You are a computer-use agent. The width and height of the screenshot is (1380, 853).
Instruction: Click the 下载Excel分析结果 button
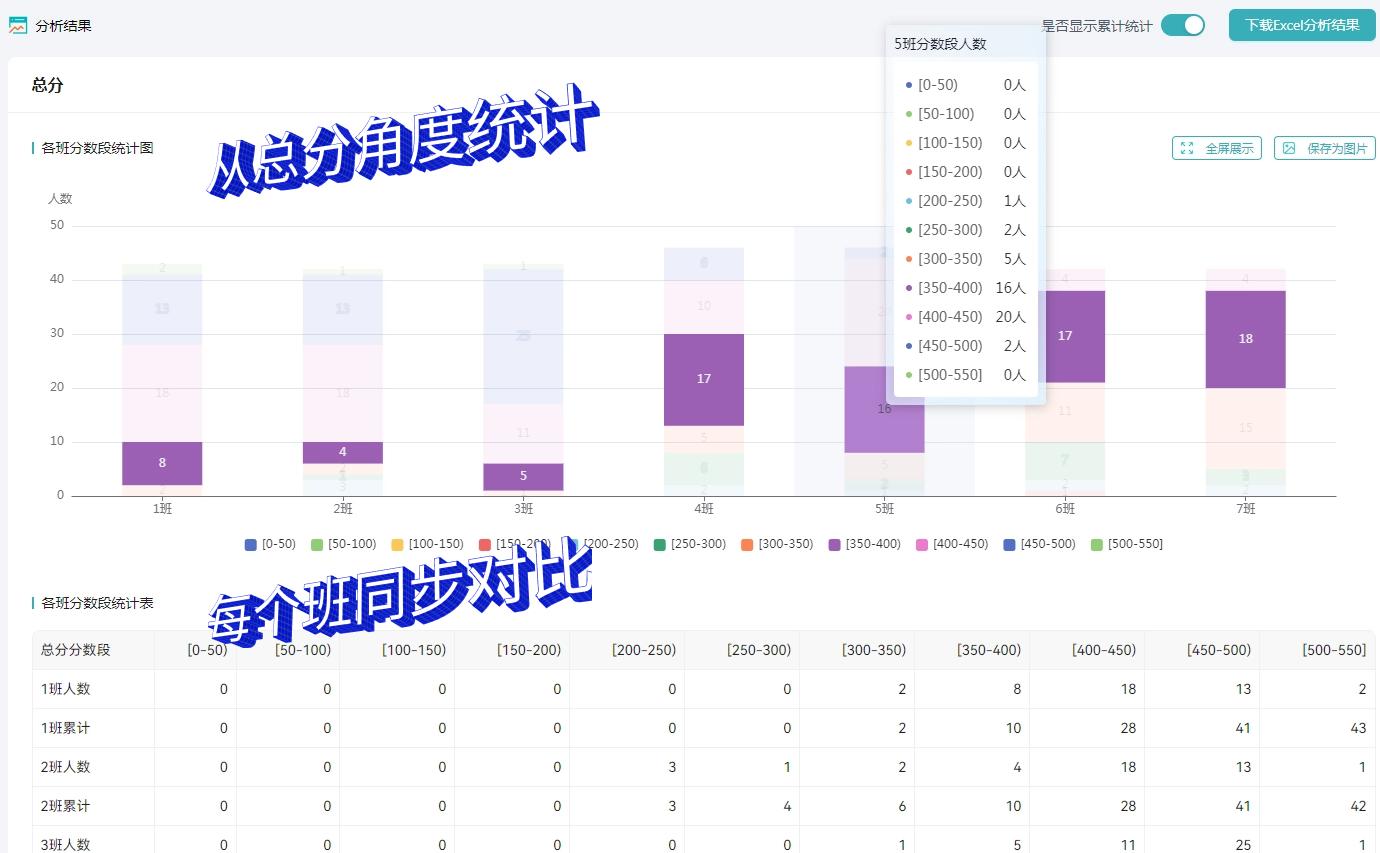(1302, 25)
